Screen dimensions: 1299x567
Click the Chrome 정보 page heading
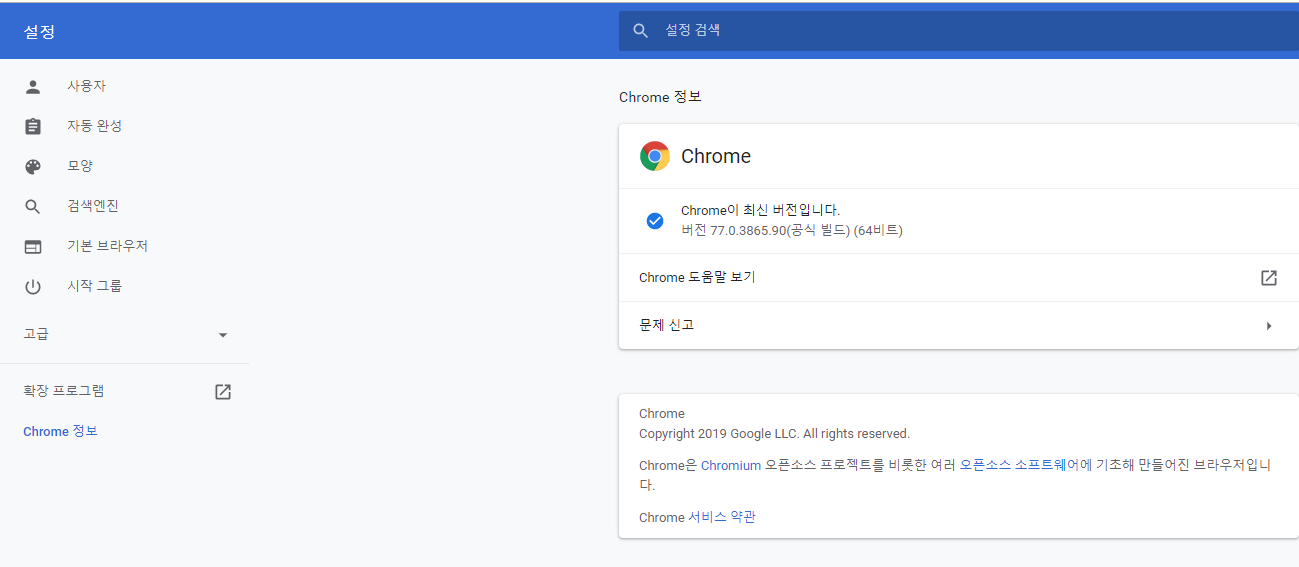point(660,97)
